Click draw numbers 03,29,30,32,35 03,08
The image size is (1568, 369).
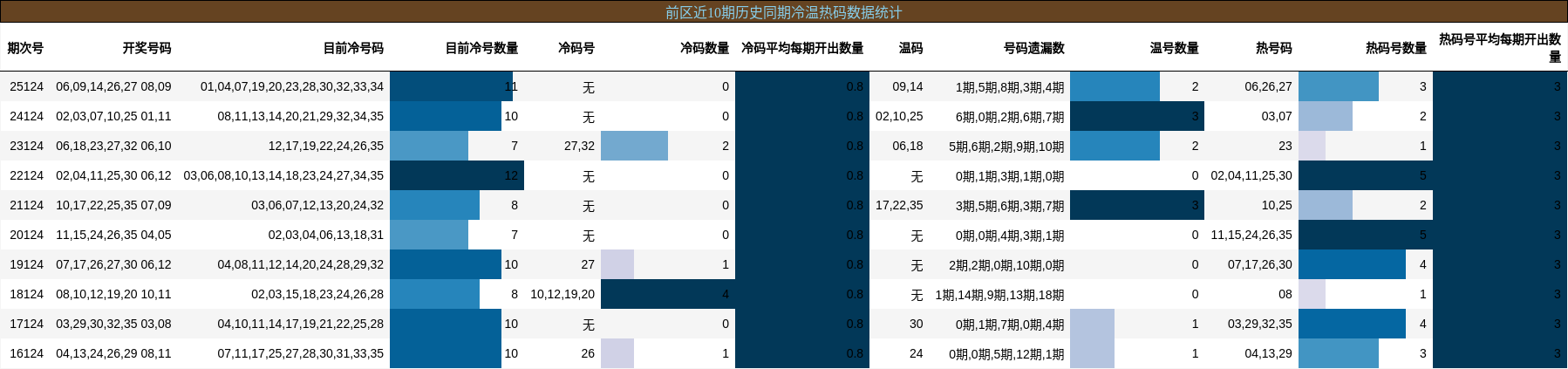113,324
